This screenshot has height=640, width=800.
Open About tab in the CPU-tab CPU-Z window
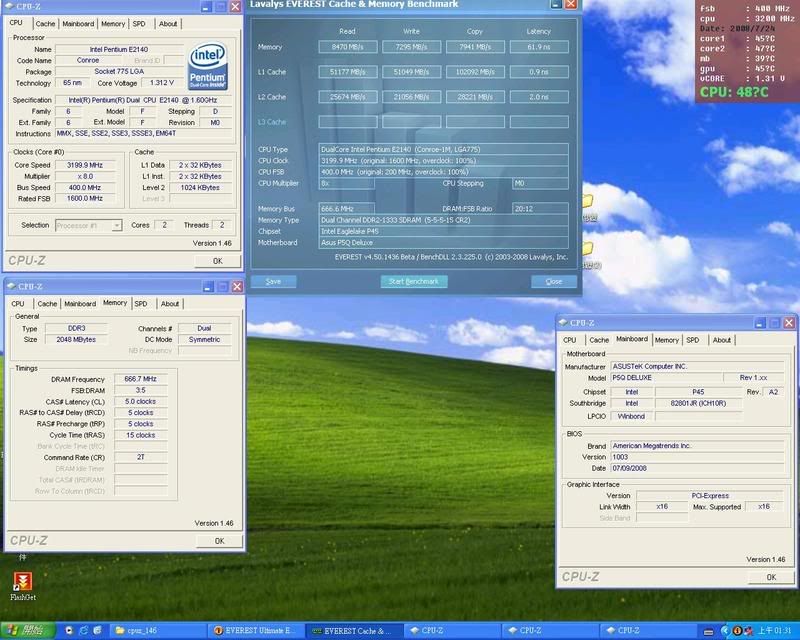[168, 23]
